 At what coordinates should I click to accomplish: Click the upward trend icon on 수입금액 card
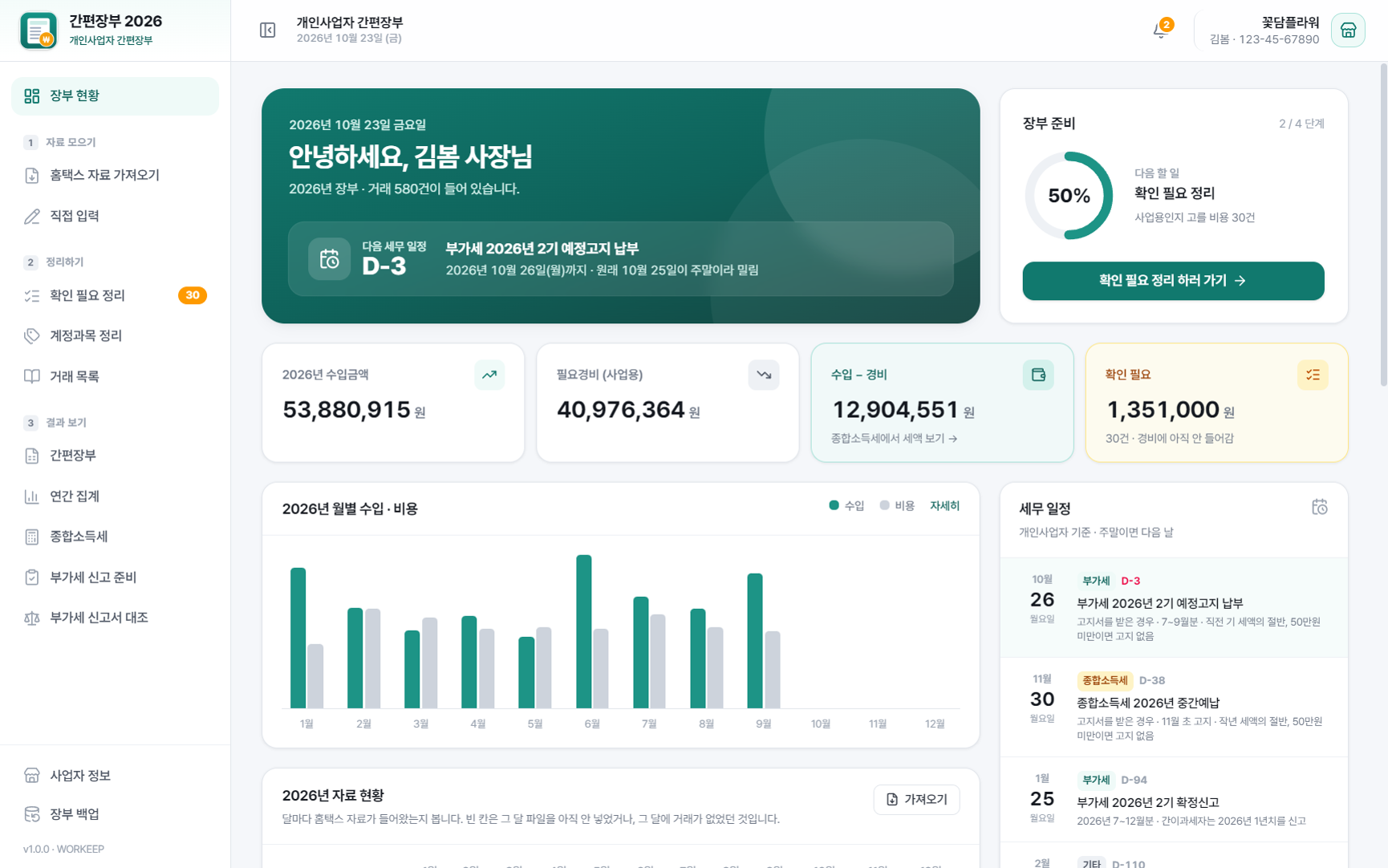tap(489, 375)
